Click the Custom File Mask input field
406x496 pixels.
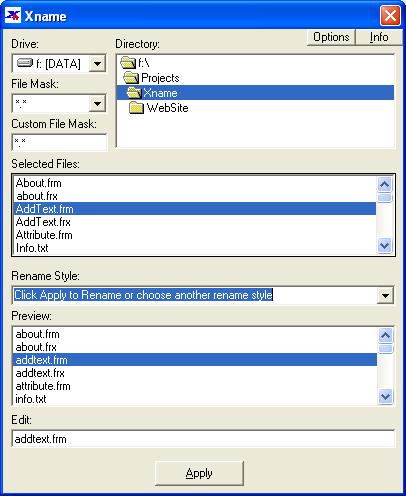point(59,142)
